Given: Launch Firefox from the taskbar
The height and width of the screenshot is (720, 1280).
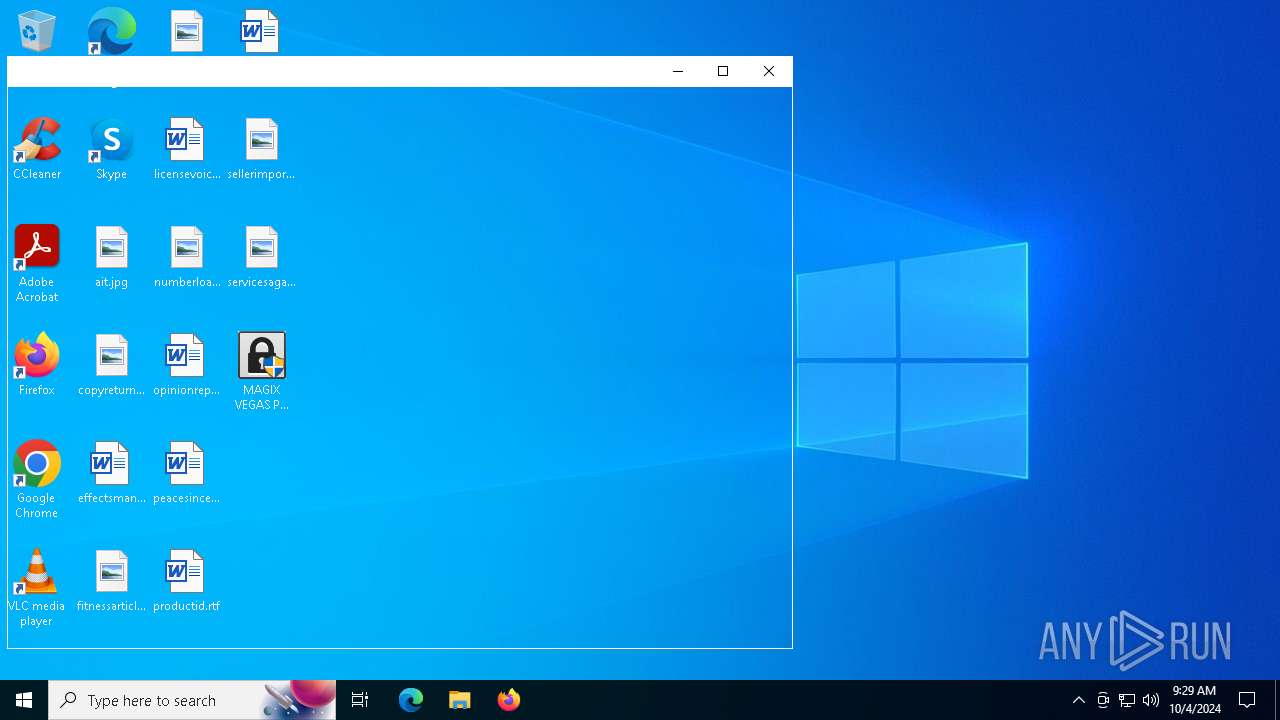Looking at the screenshot, I should 509,700.
